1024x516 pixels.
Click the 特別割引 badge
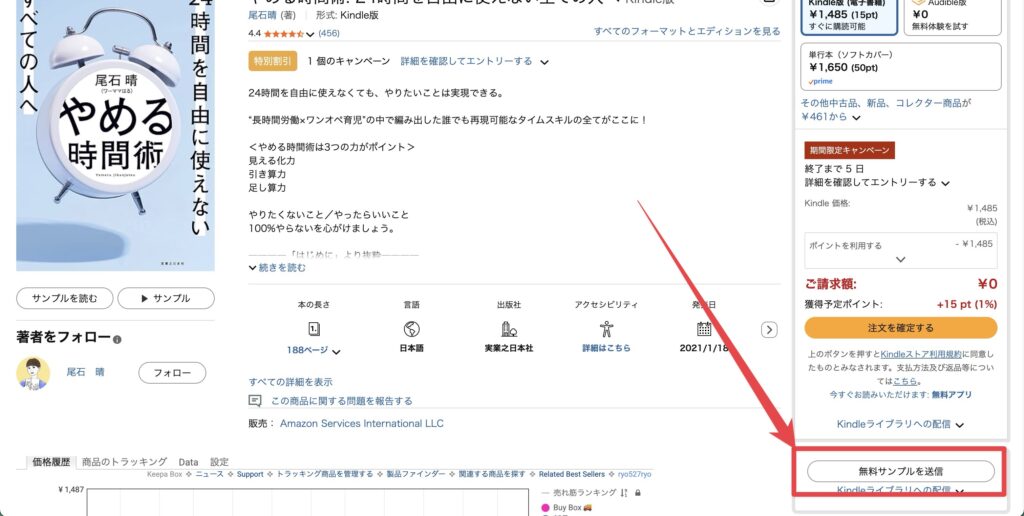tap(273, 61)
